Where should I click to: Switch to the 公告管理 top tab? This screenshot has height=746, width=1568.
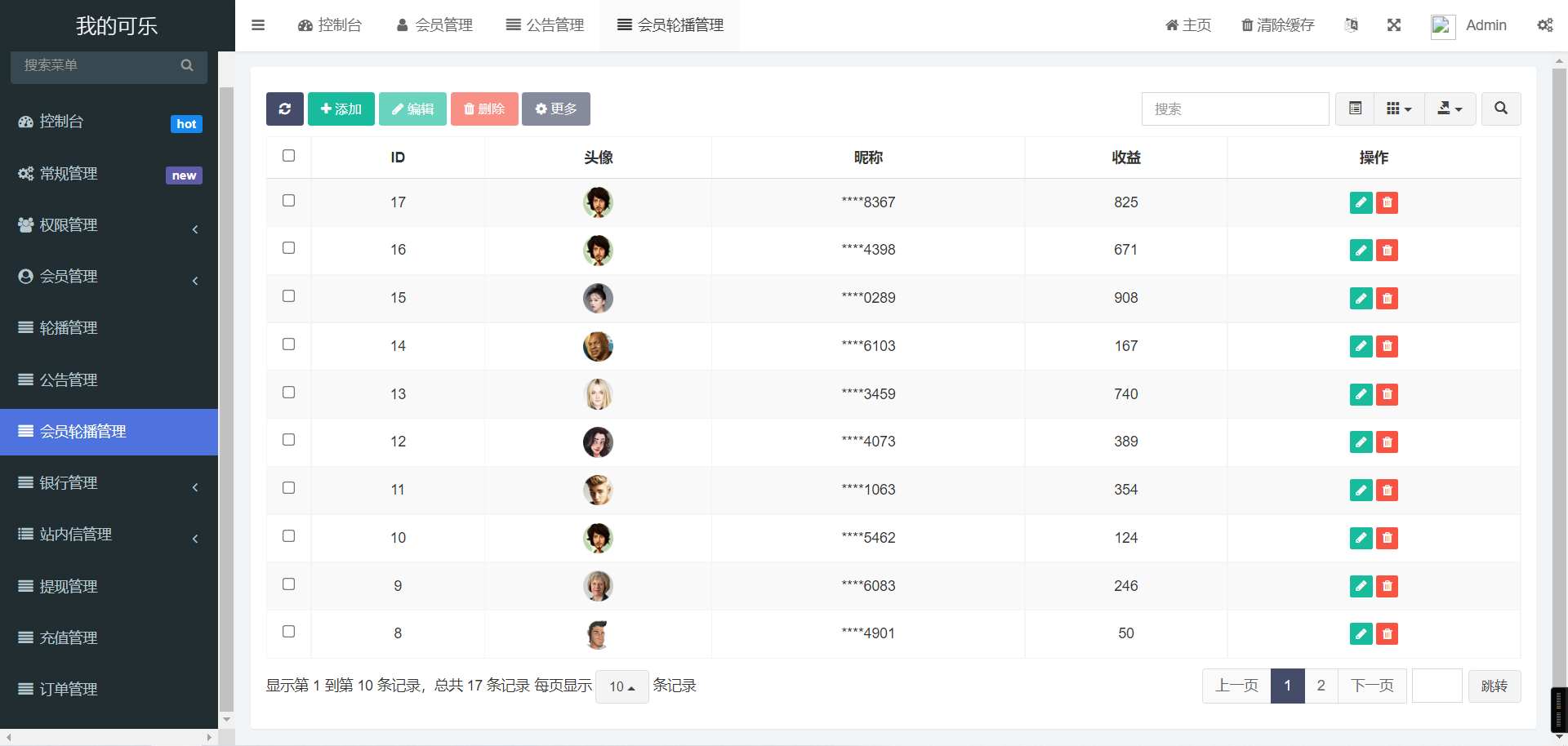coord(545,25)
